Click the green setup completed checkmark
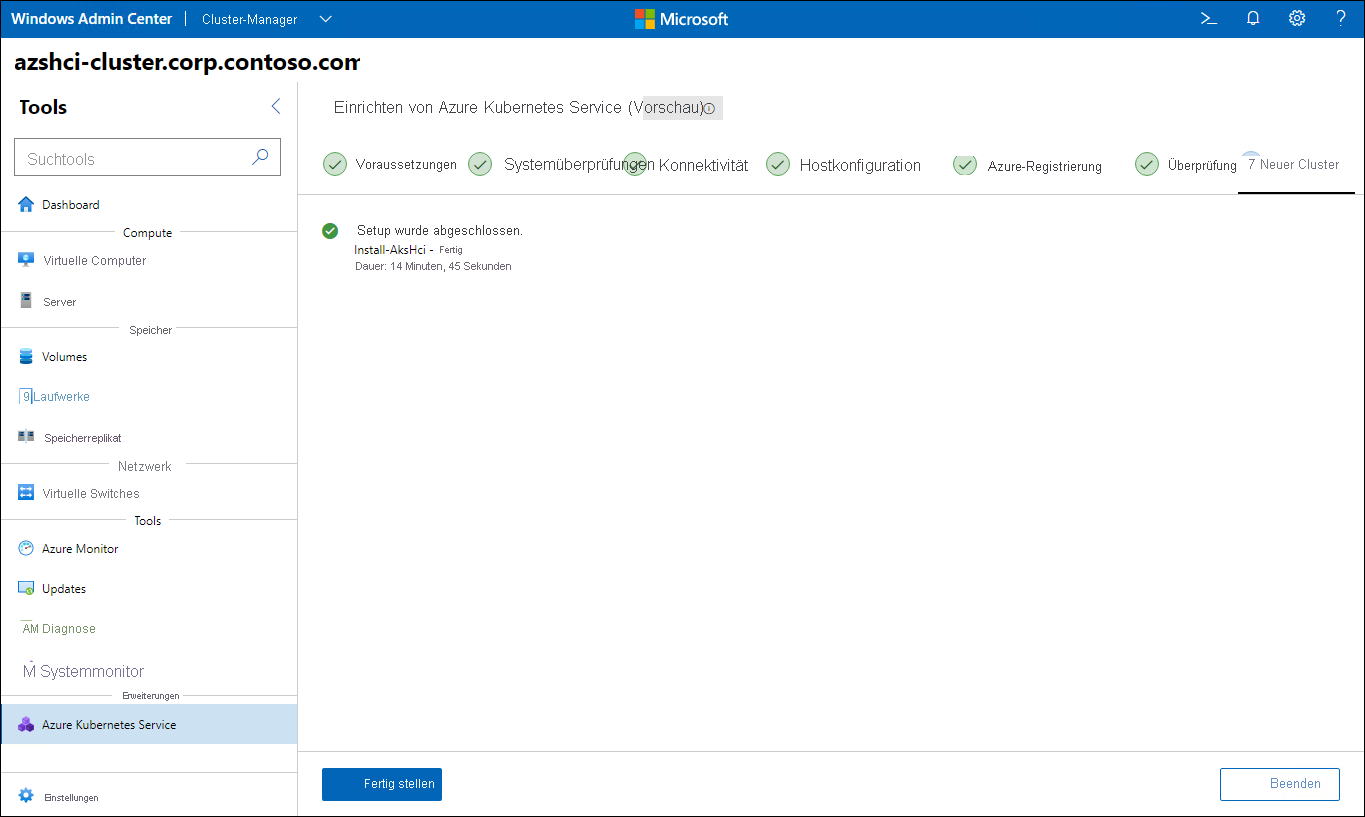 tap(330, 231)
